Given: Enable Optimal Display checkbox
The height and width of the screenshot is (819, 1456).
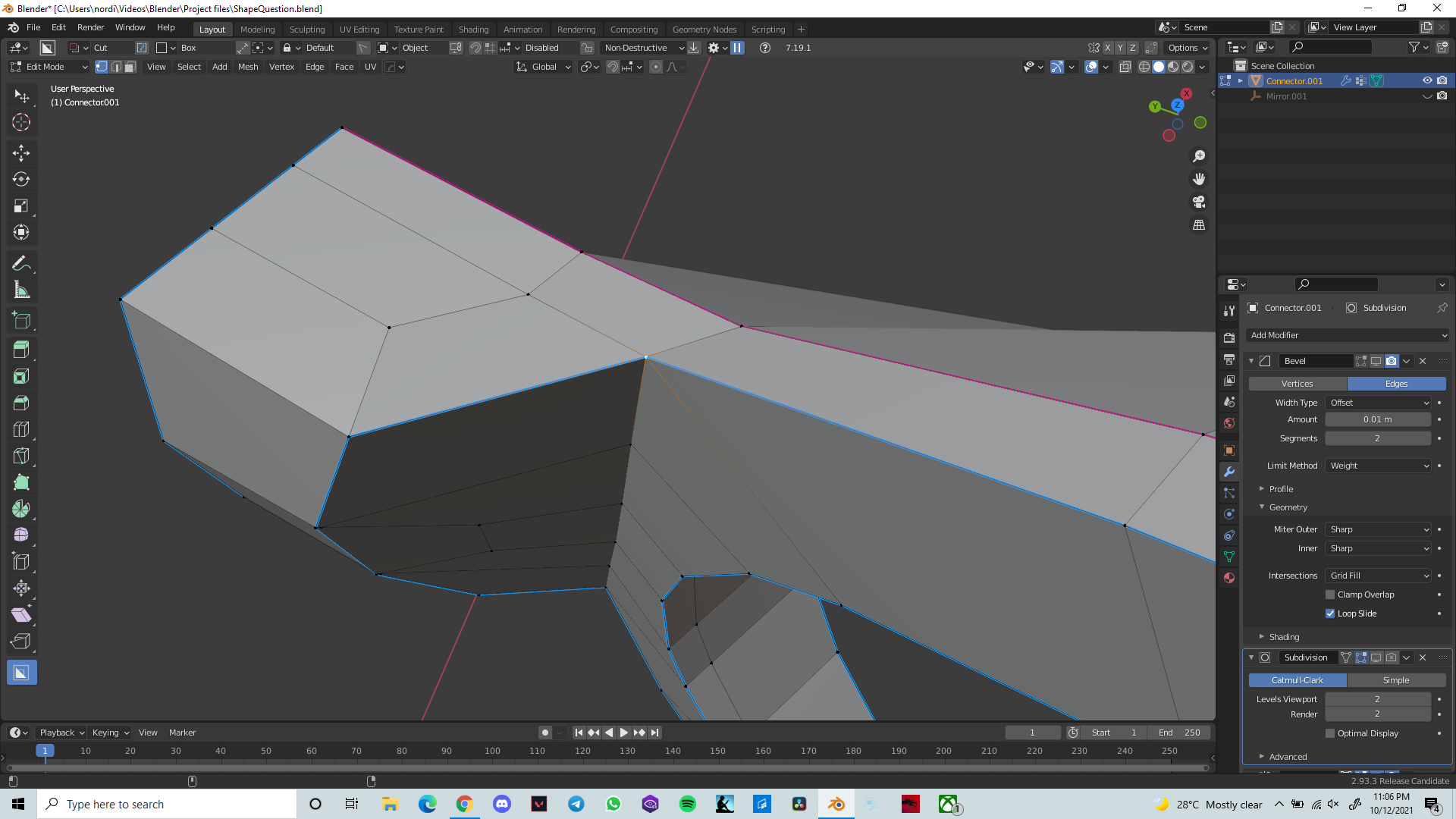Looking at the screenshot, I should point(1330,733).
